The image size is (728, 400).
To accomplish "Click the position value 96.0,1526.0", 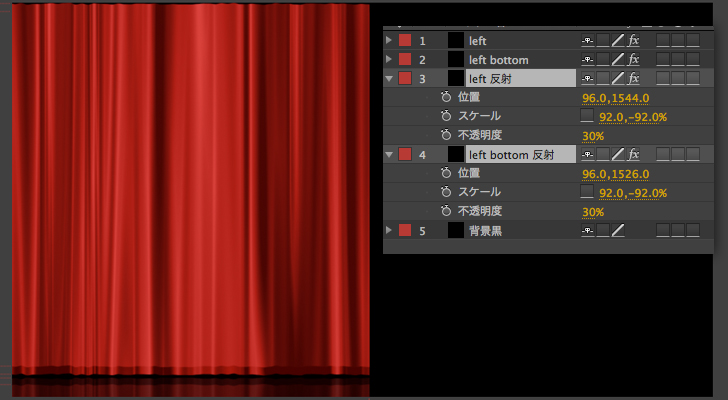I will point(615,174).
